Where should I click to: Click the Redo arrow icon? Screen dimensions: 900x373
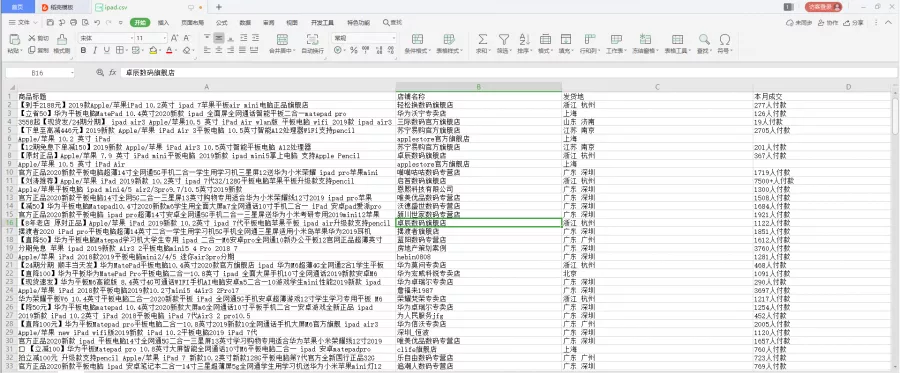click(x=108, y=22)
